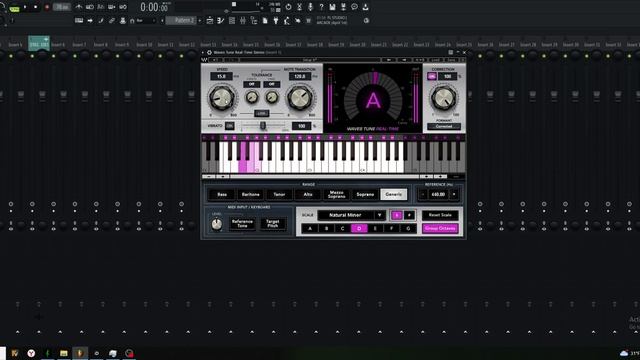Image resolution: width=640 pixels, height=360 pixels.
Task: Open the Waves W logo menu
Action: click(204, 60)
